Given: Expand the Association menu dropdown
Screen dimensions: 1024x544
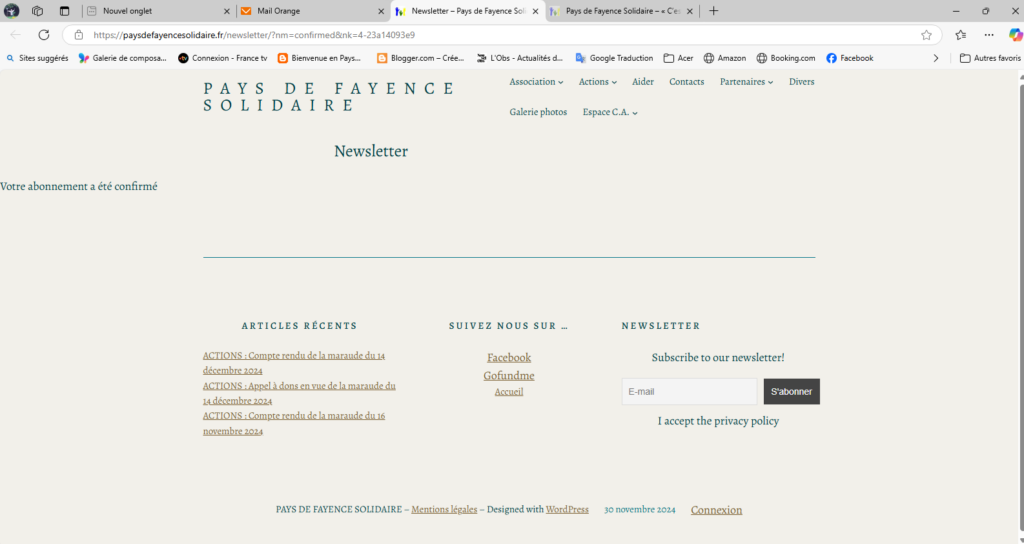Looking at the screenshot, I should (x=536, y=82).
